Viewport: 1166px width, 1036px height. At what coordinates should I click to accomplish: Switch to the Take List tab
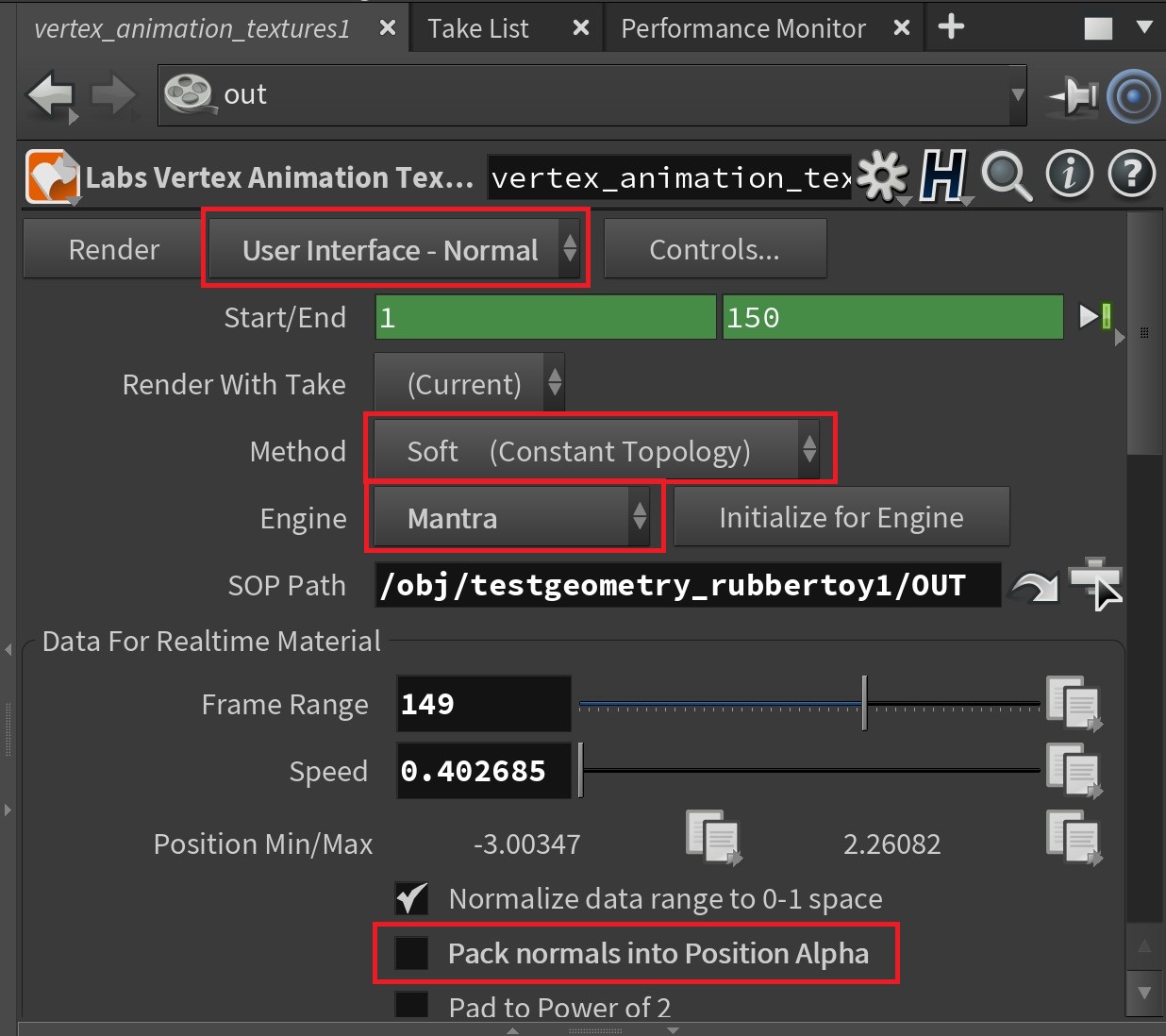click(x=477, y=28)
